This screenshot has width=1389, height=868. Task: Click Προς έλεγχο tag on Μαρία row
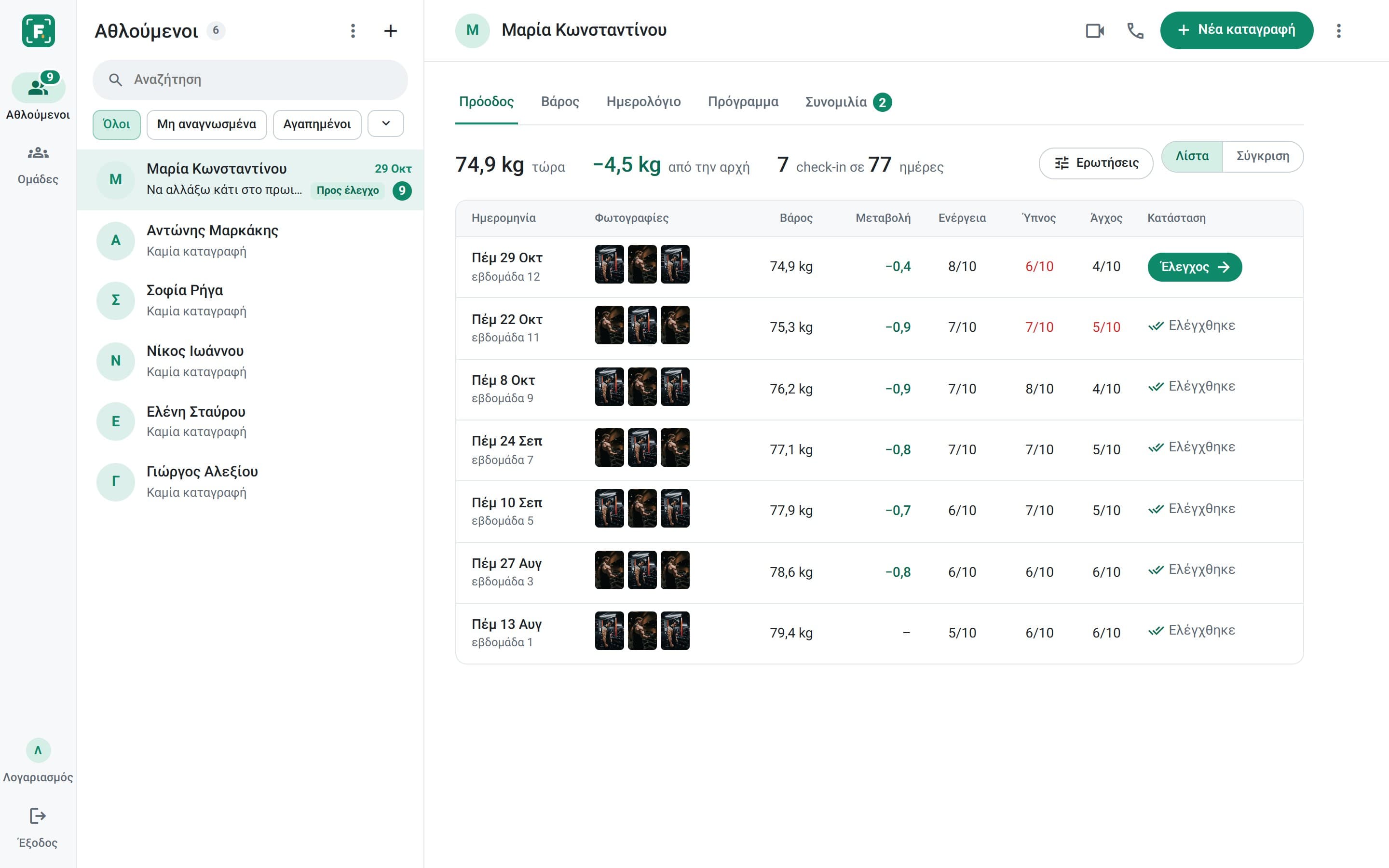[348, 190]
